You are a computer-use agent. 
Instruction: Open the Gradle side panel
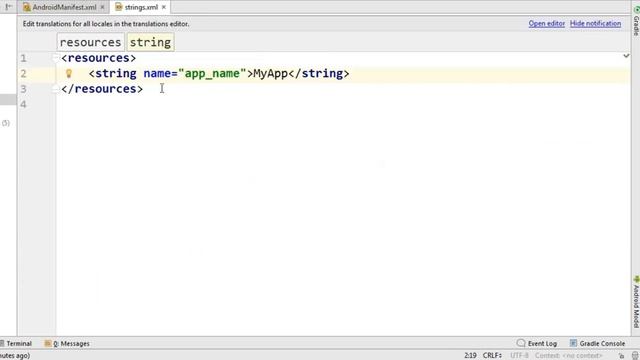(636, 21)
